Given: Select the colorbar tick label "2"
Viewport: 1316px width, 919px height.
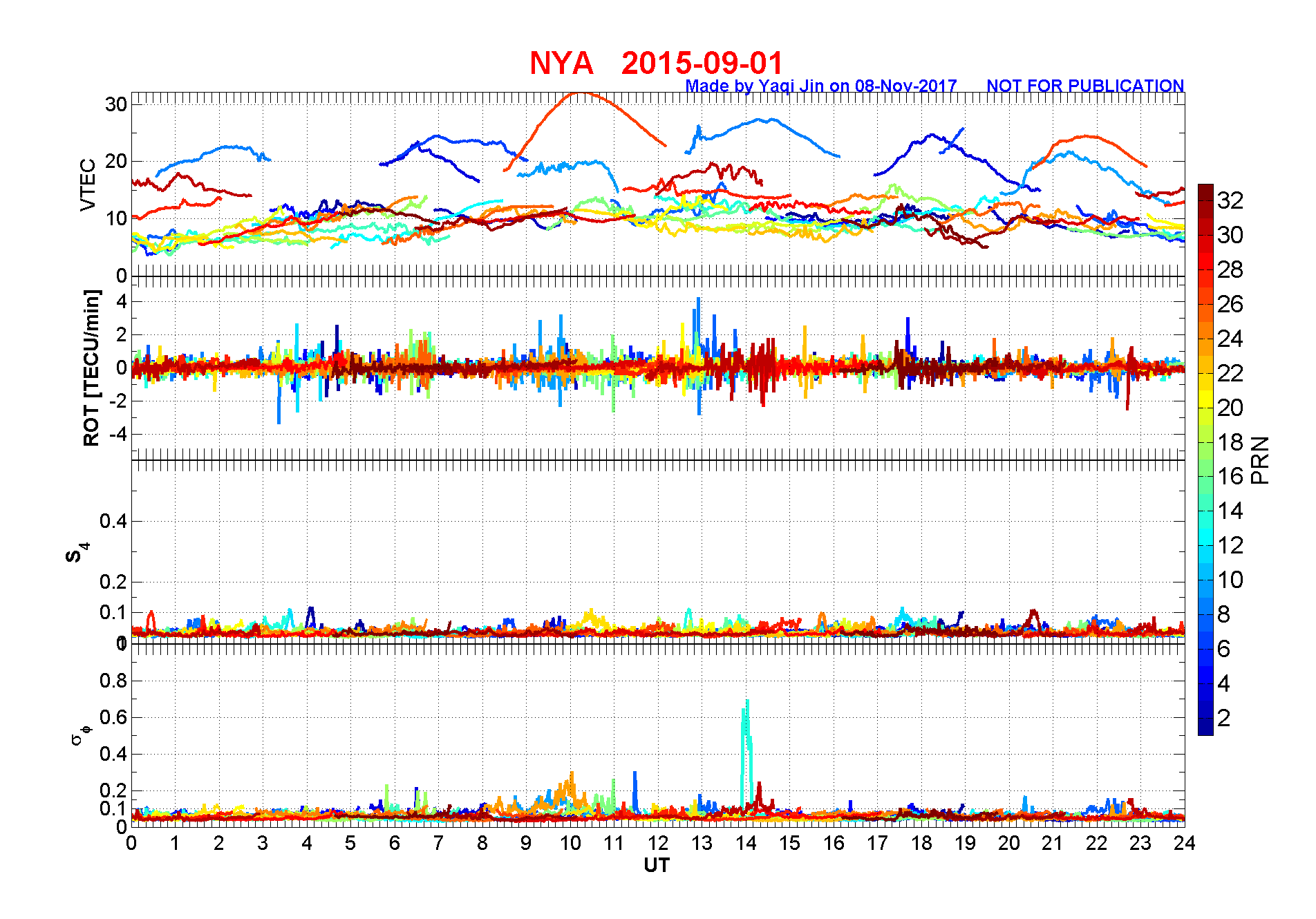Looking at the screenshot, I should 1224,718.
